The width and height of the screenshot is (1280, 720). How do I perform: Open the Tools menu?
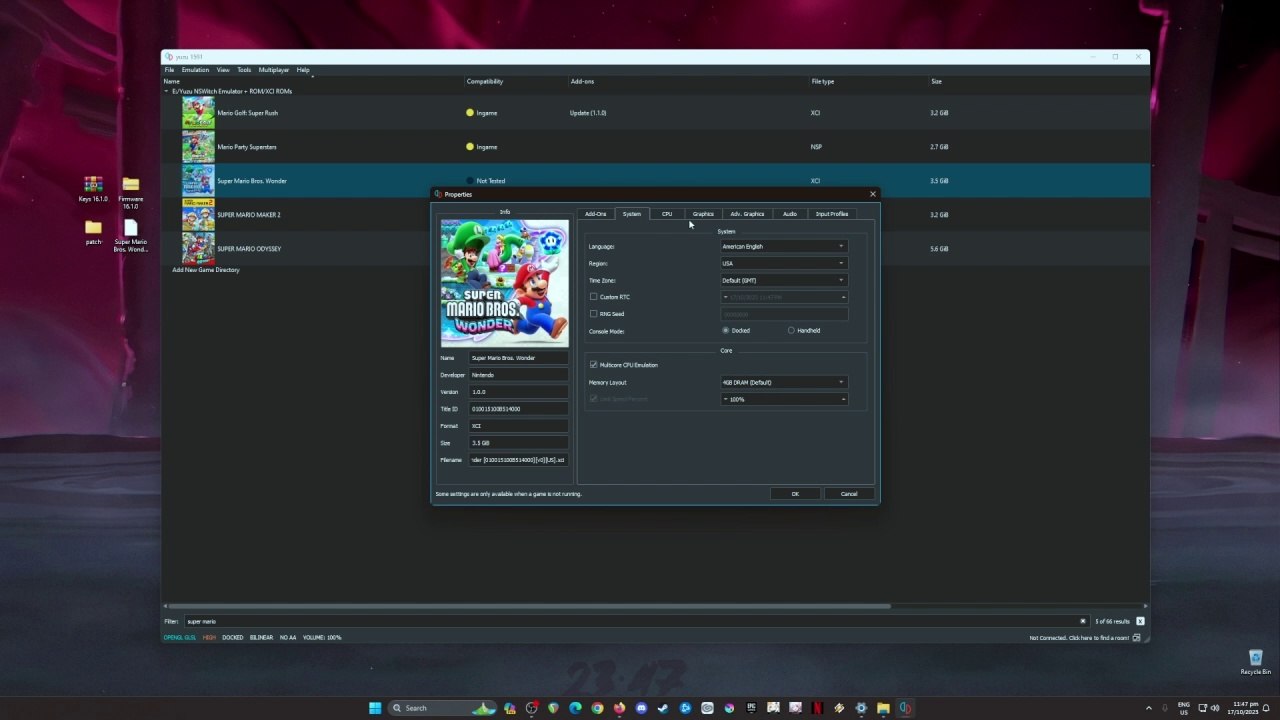click(244, 70)
